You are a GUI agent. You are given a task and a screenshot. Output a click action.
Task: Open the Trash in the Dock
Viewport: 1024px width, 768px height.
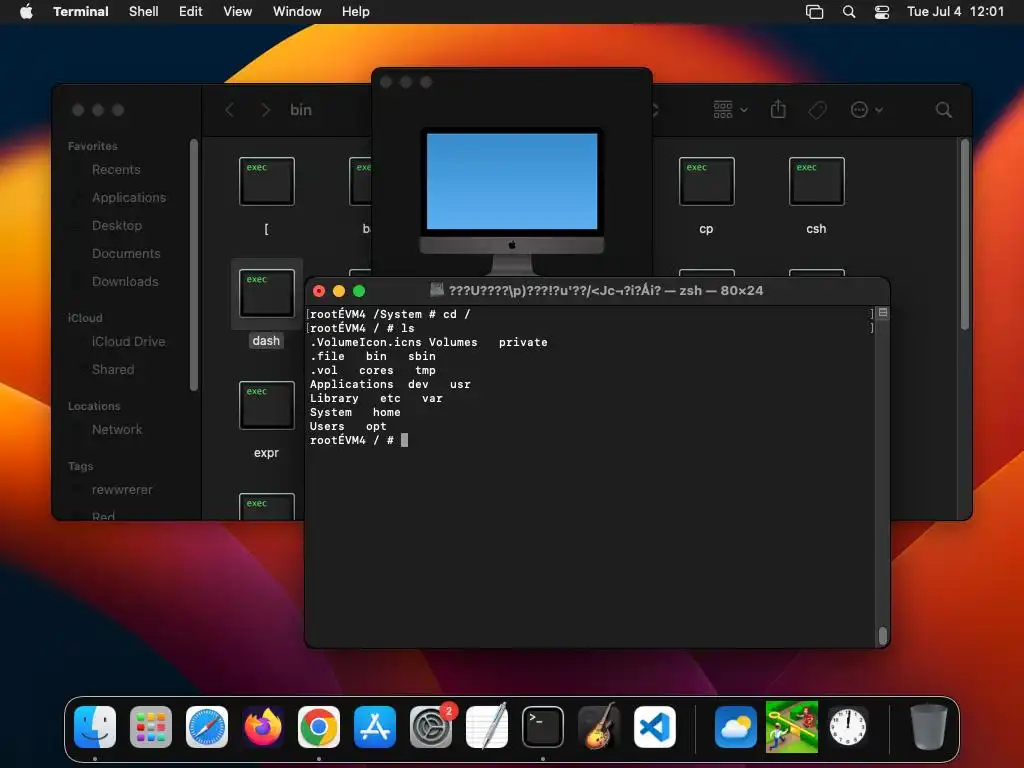[929, 726]
